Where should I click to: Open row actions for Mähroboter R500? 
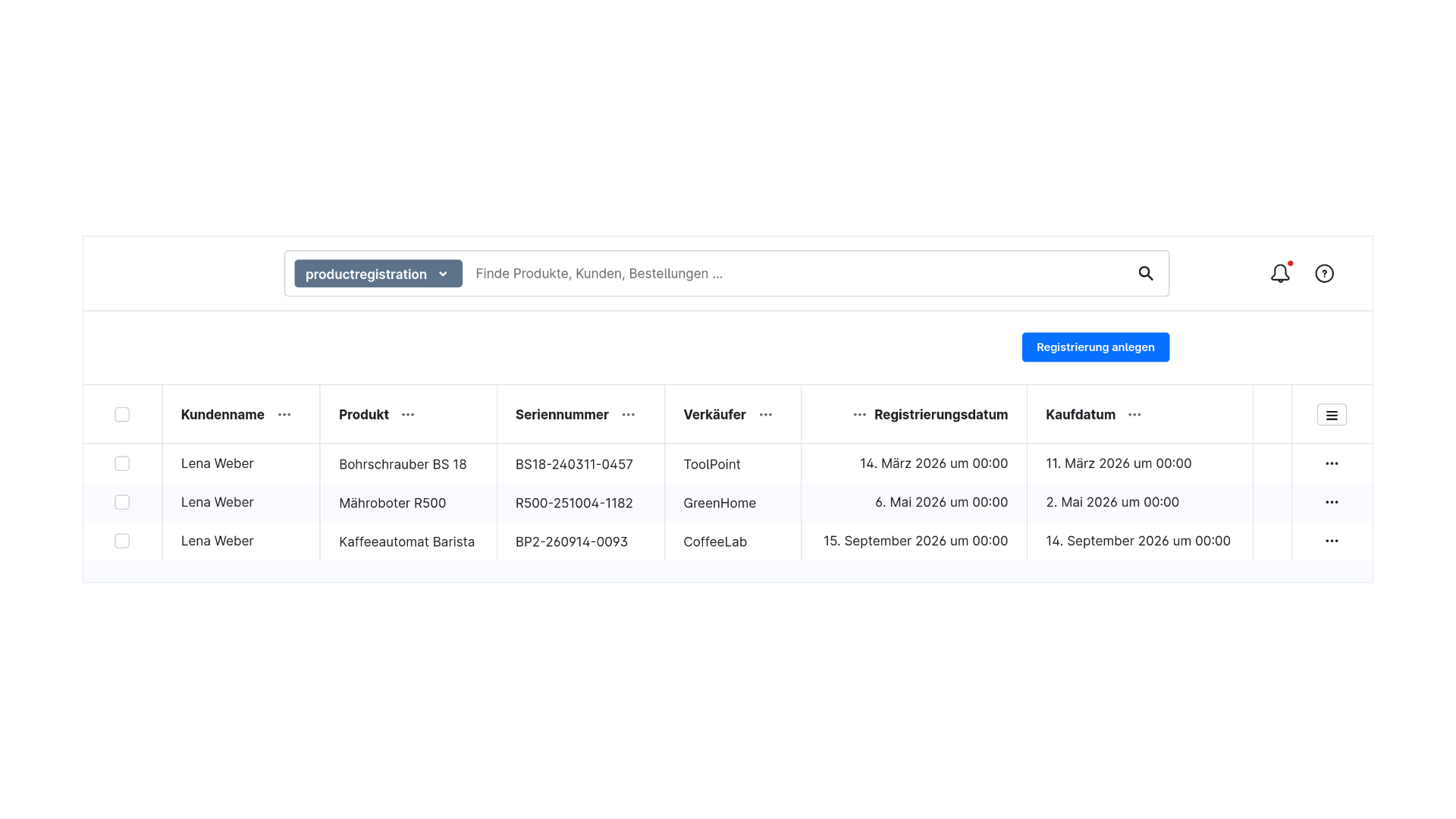(1332, 502)
